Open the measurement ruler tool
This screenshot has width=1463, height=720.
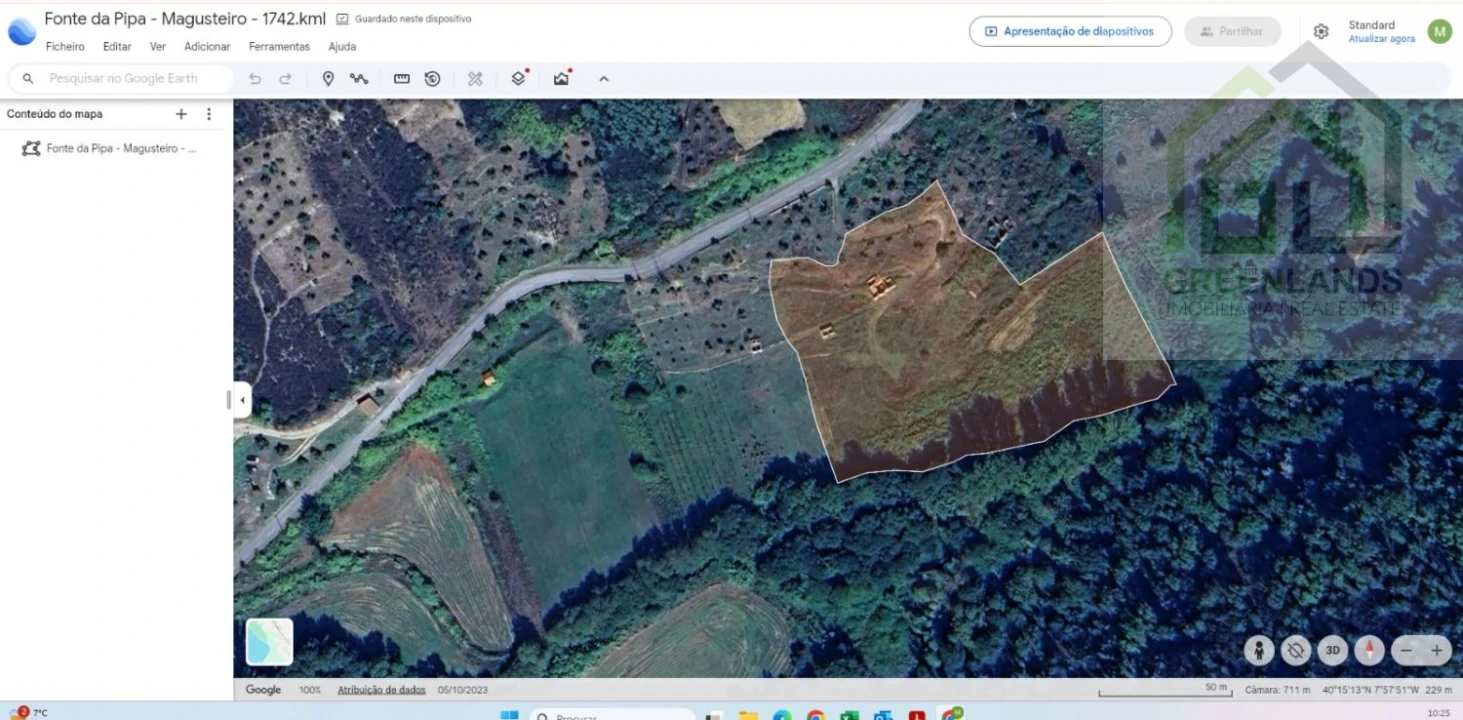[401, 78]
